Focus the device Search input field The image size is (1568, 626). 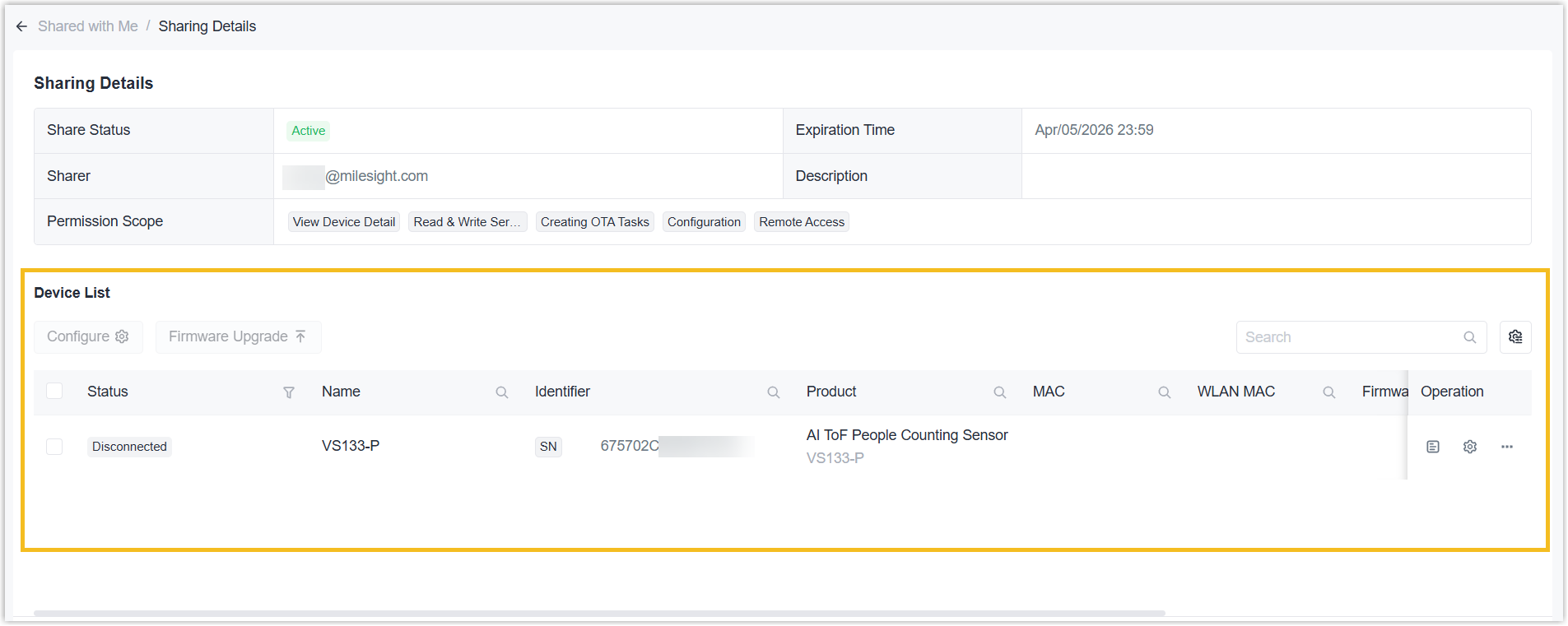pyautogui.click(x=1350, y=337)
